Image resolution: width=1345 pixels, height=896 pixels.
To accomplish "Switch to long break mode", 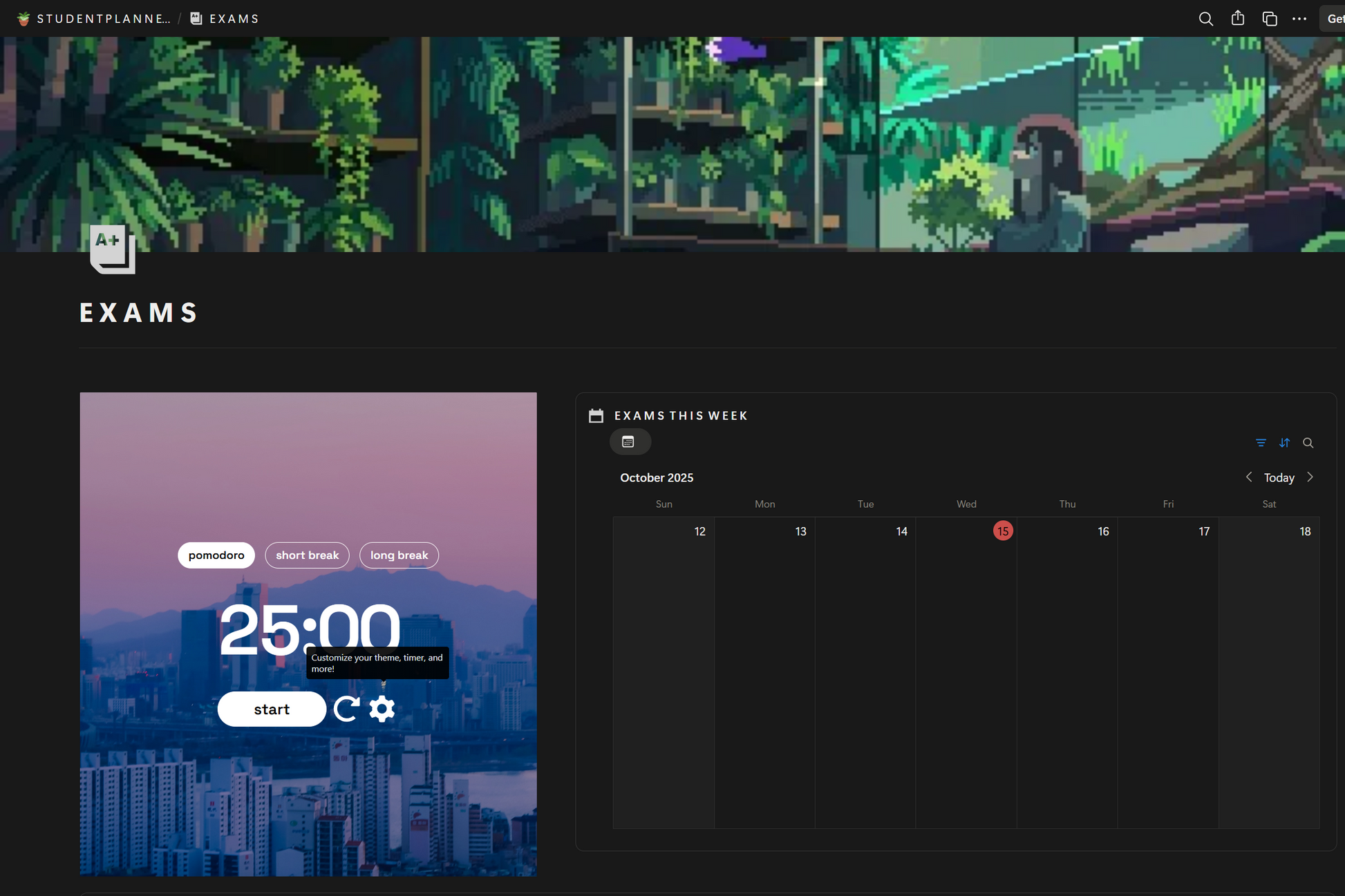I will click(399, 555).
